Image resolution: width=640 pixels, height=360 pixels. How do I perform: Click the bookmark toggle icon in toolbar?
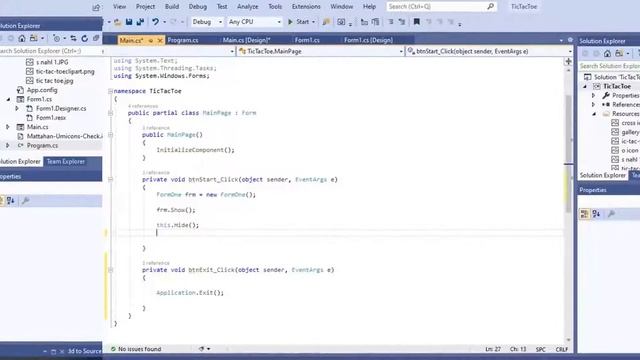click(x=416, y=22)
